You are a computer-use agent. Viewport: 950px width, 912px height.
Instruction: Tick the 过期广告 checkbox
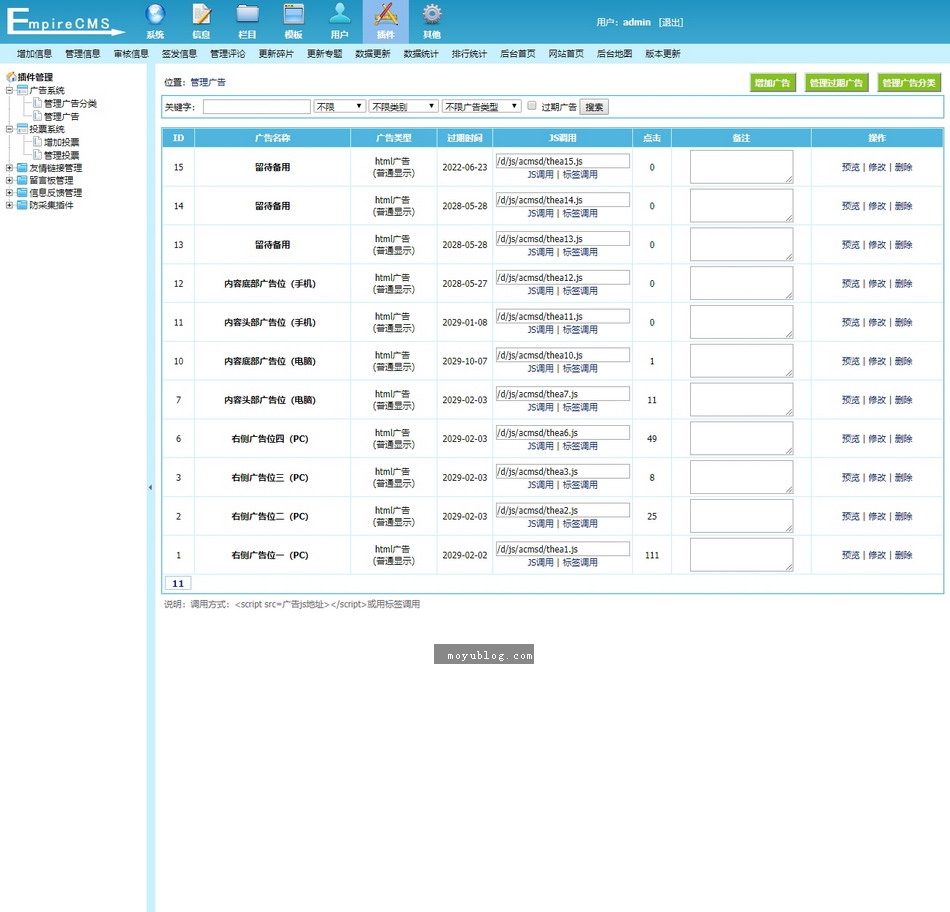tap(532, 106)
